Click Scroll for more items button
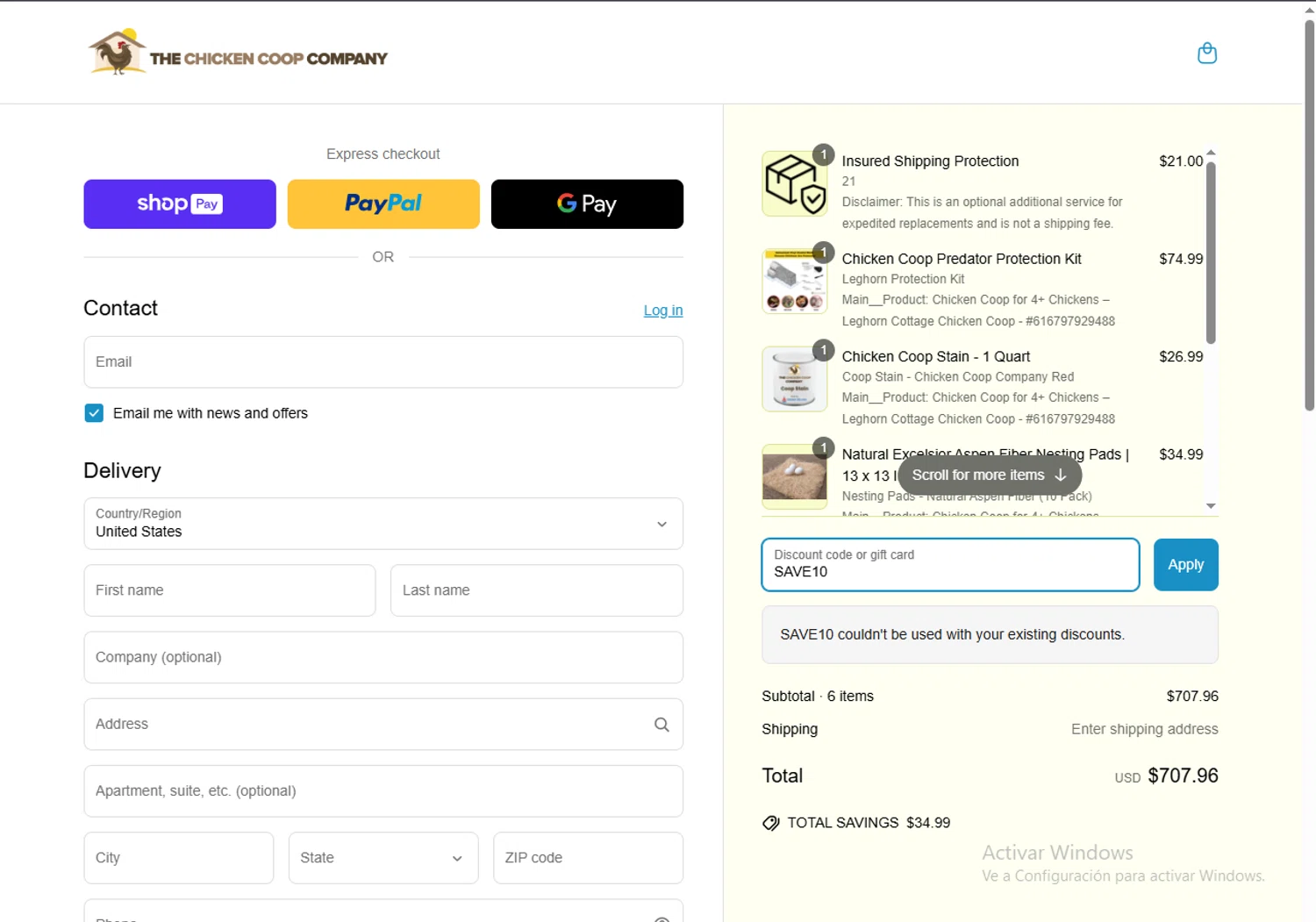 [x=990, y=475]
